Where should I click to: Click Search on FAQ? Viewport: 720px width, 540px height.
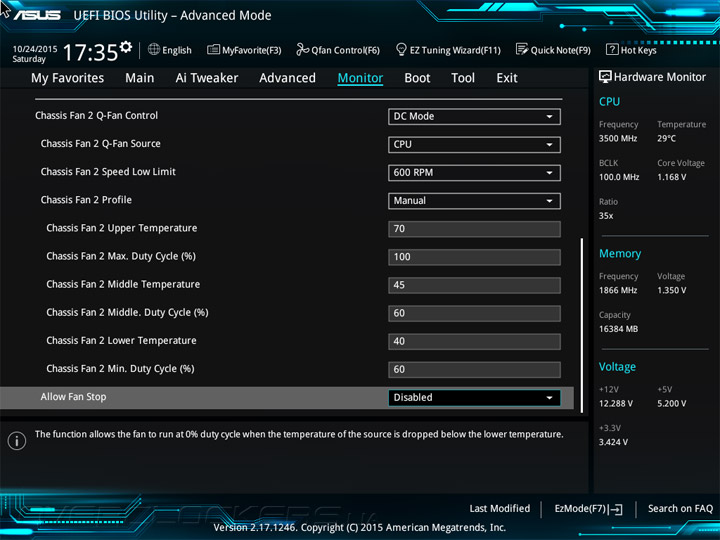pos(681,509)
